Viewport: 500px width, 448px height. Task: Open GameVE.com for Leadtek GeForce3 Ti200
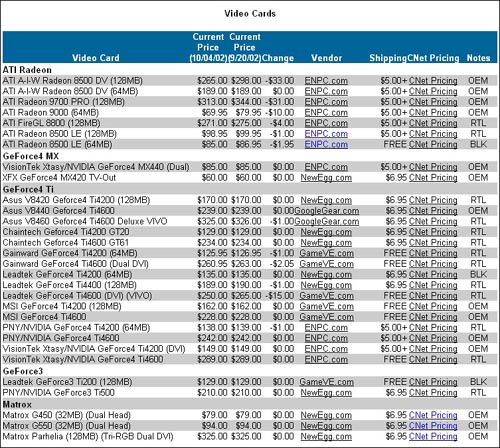coord(326,382)
